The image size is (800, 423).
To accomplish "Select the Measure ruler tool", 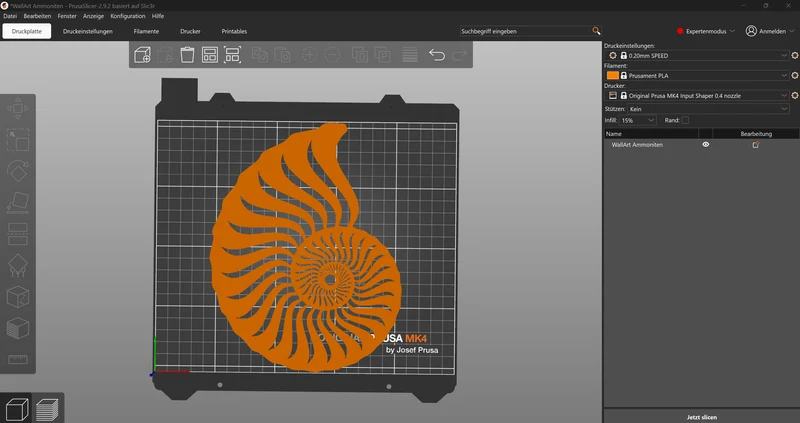I will click(18, 359).
